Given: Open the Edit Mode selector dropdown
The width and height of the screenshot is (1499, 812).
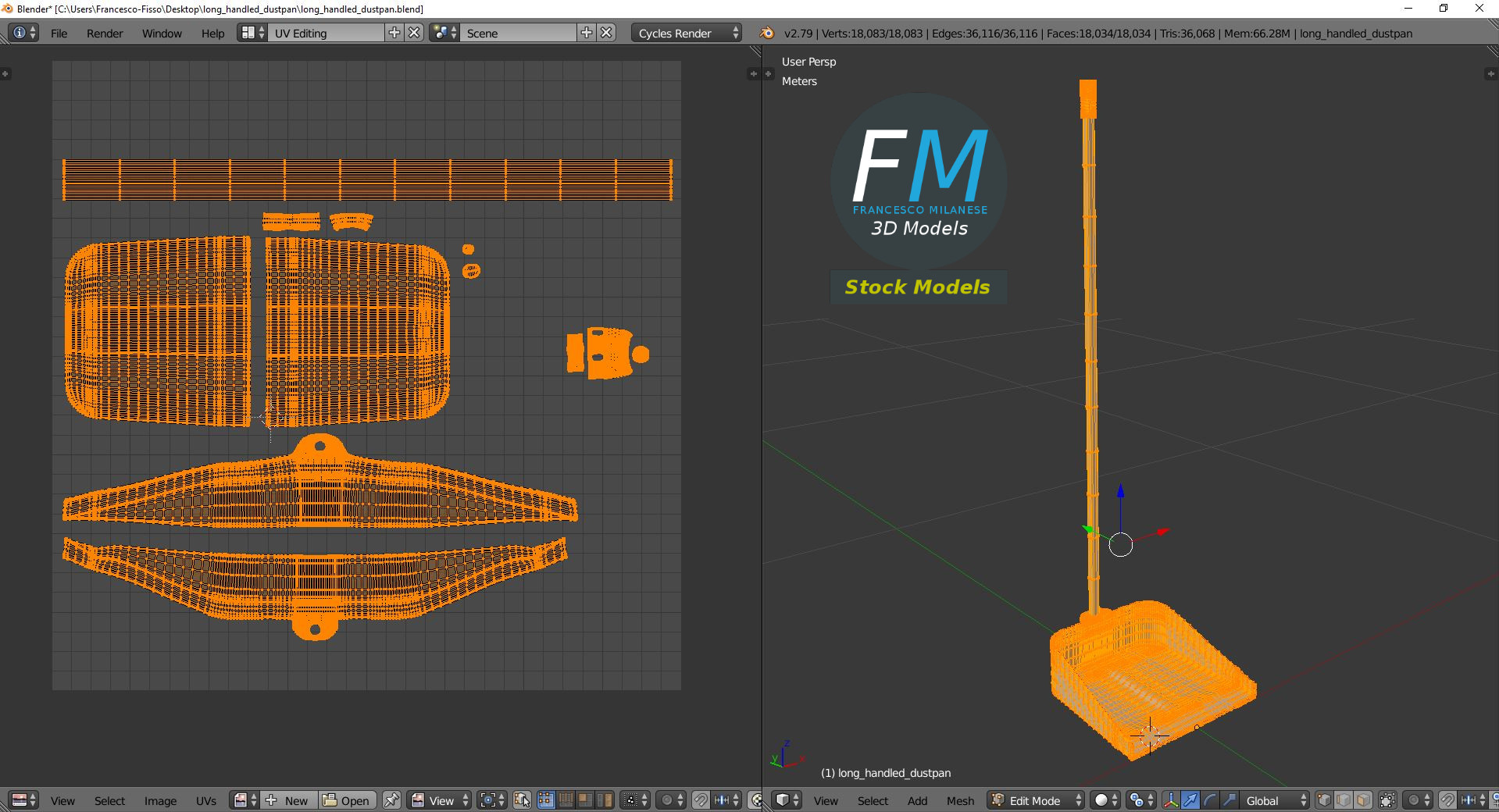Looking at the screenshot, I should pyautogui.click(x=1036, y=800).
